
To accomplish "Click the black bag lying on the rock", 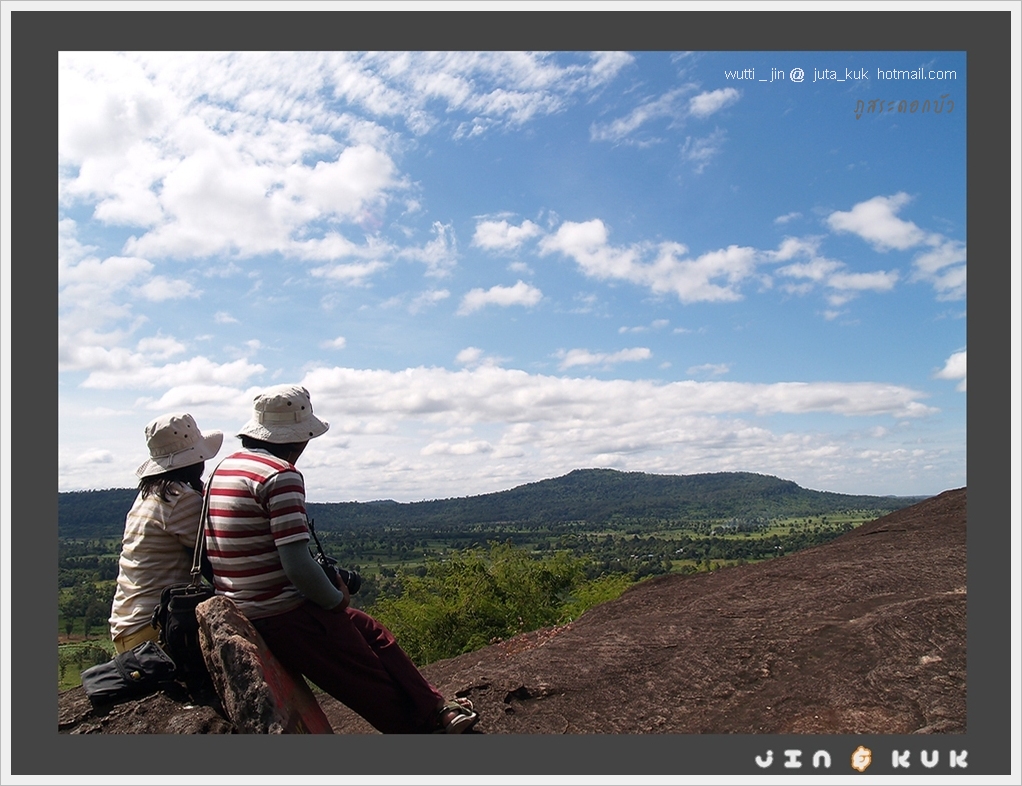I will tap(128, 672).
